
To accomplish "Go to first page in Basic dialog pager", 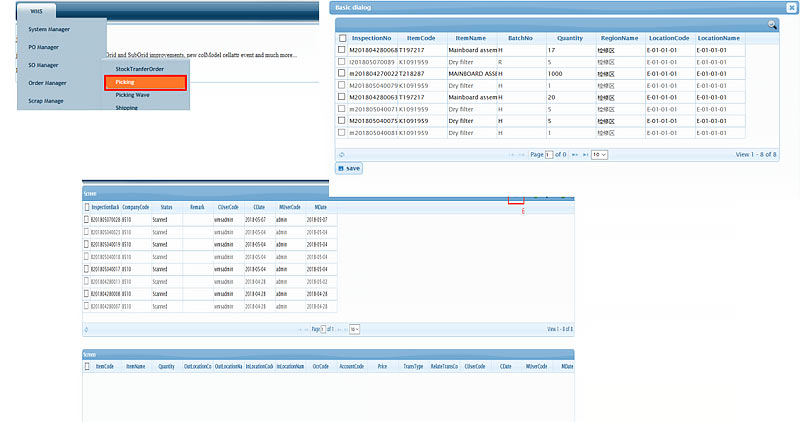I will (510, 155).
